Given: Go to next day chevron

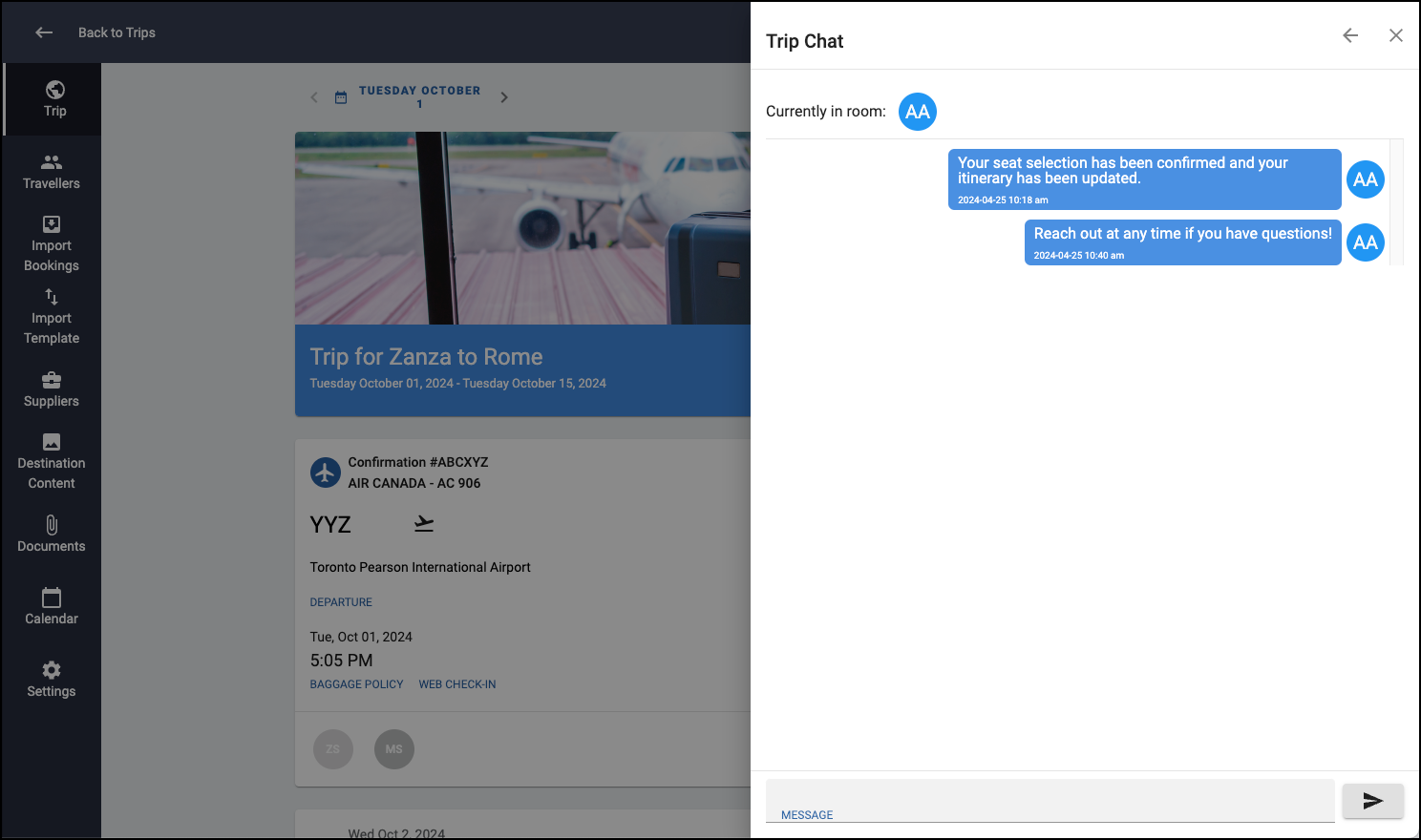Looking at the screenshot, I should (x=504, y=97).
